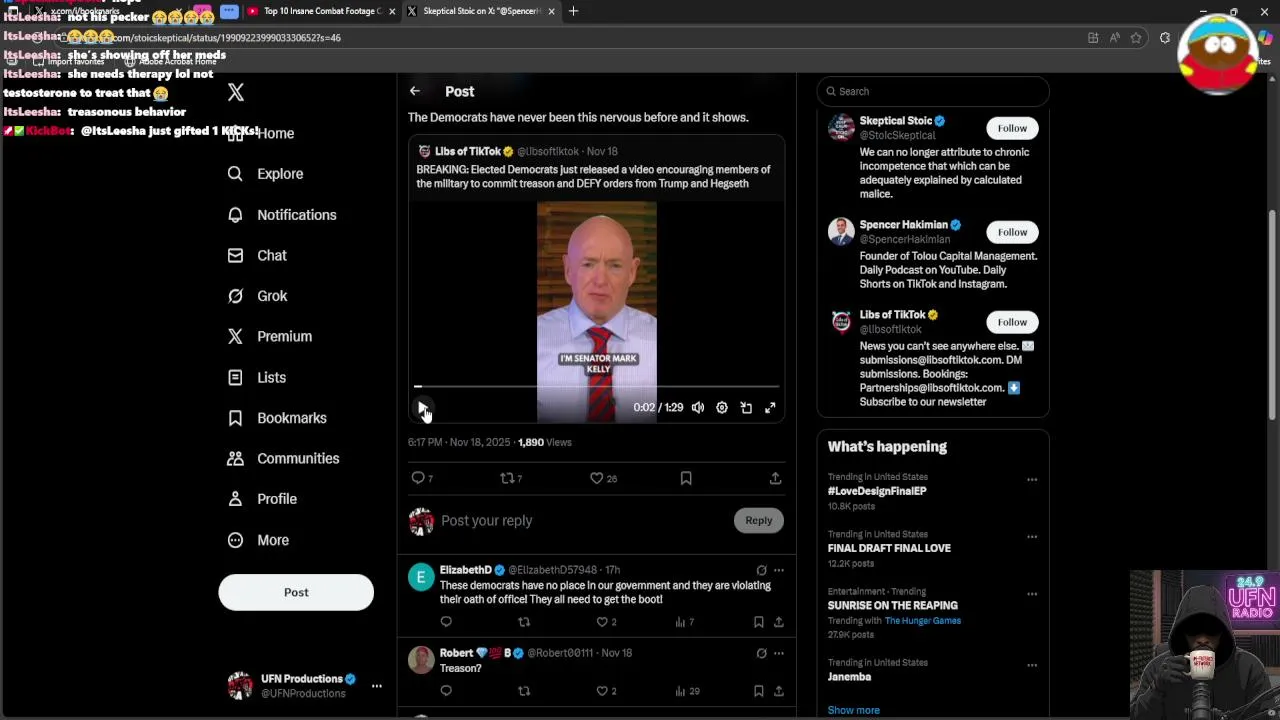Open a new browser tab

point(573,11)
